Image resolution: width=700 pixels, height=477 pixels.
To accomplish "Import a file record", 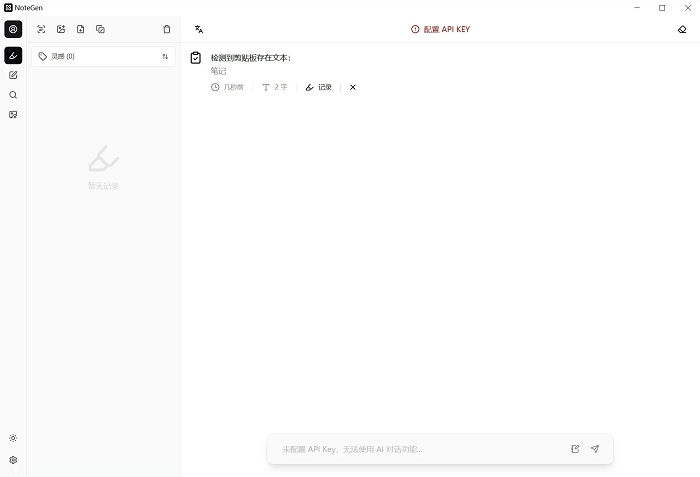I will coord(81,29).
